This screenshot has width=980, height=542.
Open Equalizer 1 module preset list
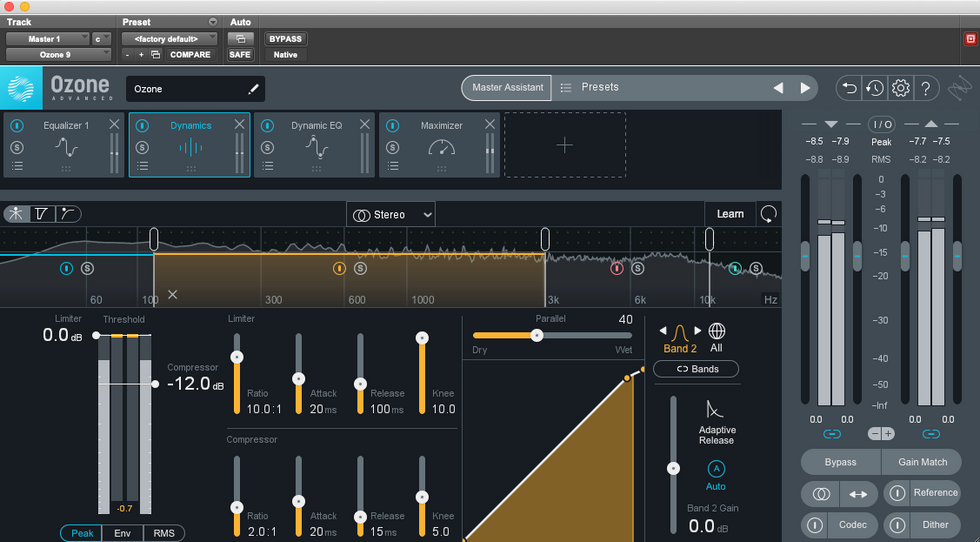[x=18, y=166]
